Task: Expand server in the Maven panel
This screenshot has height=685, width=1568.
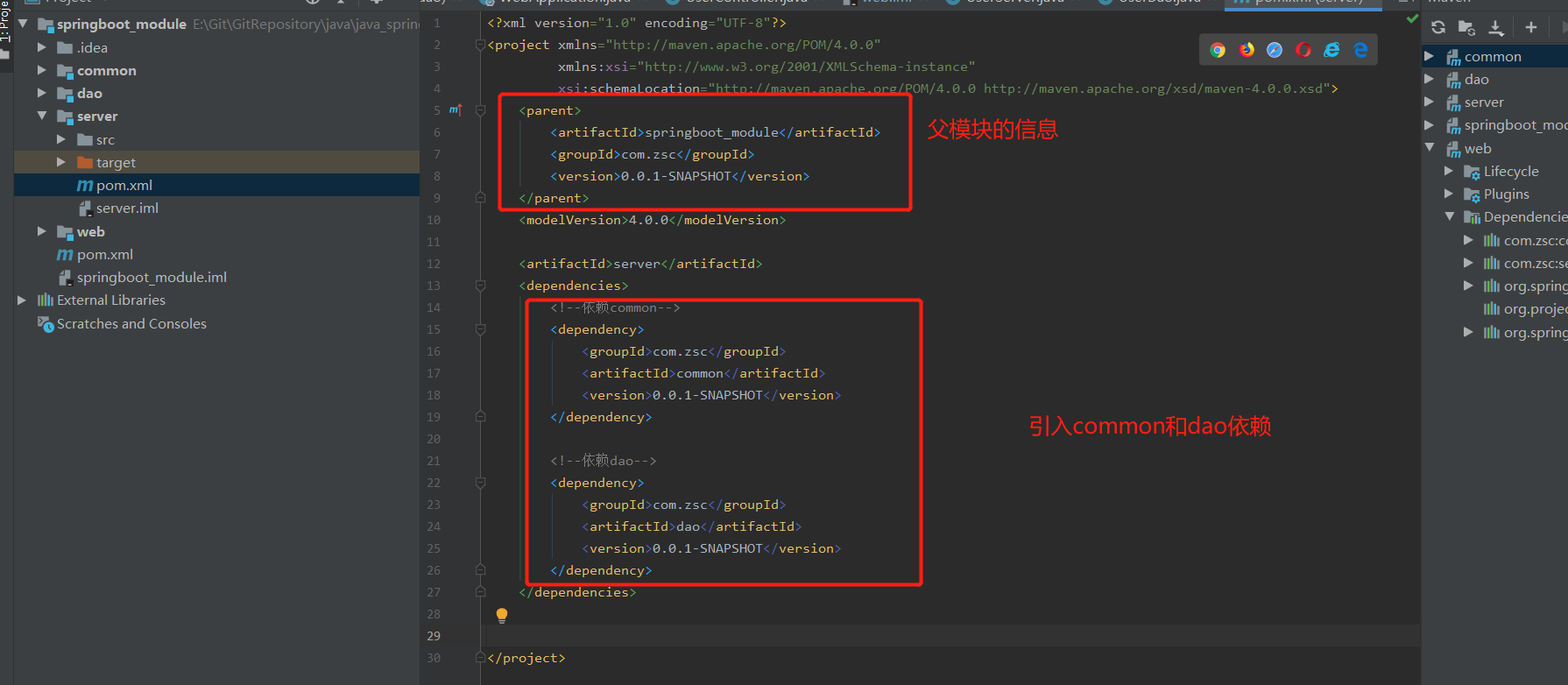Action: pos(1430,102)
